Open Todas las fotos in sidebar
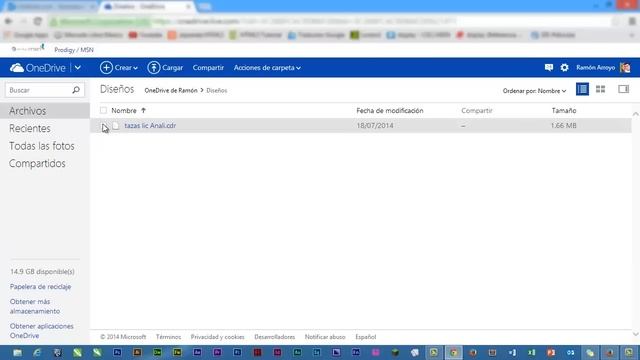 (x=42, y=146)
